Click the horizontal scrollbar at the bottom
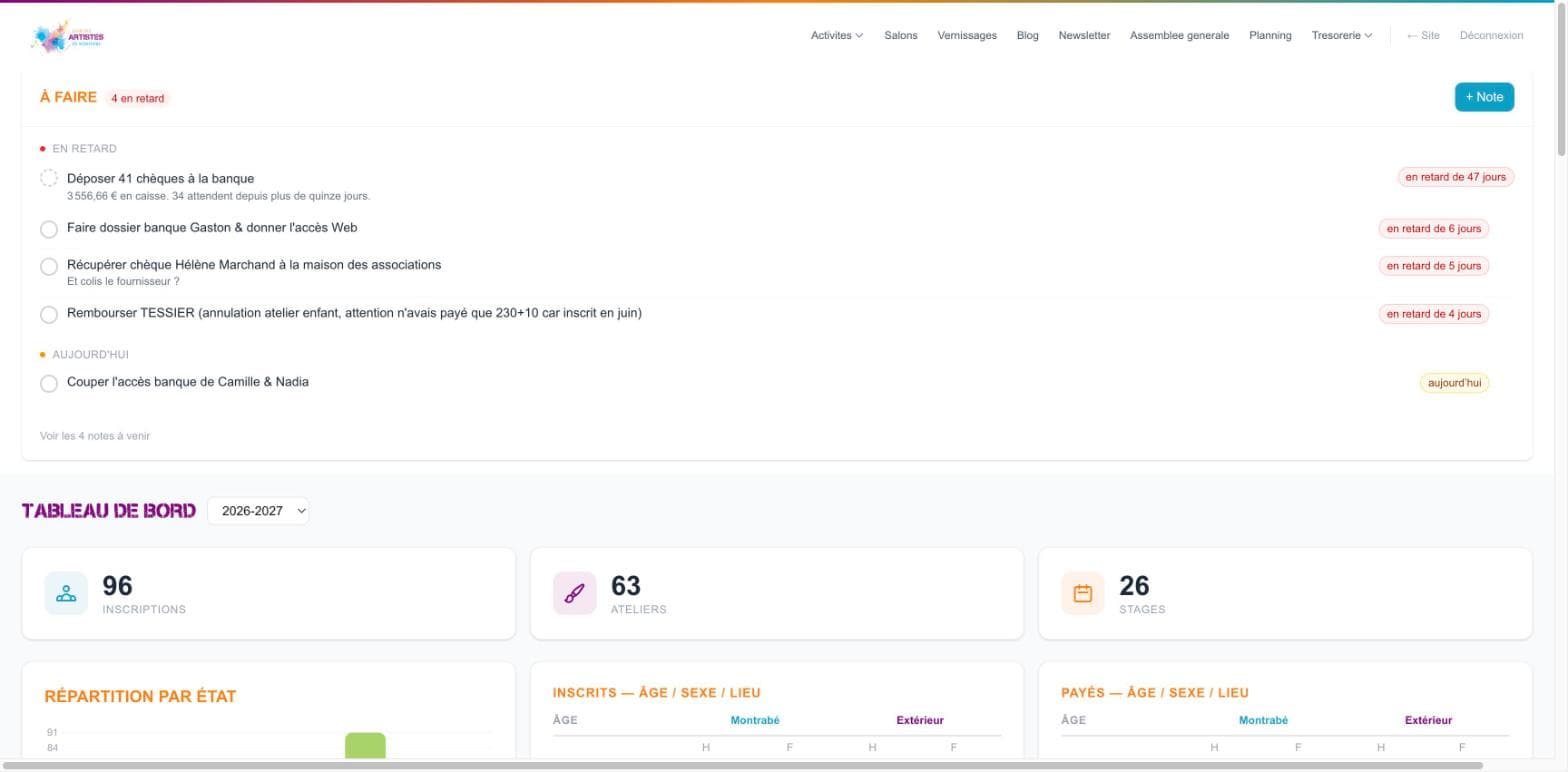Viewport: 1568px width, 772px height. pos(742,766)
